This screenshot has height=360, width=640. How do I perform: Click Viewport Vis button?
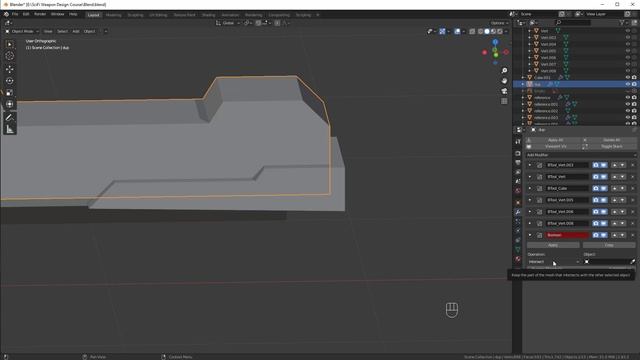click(553, 147)
